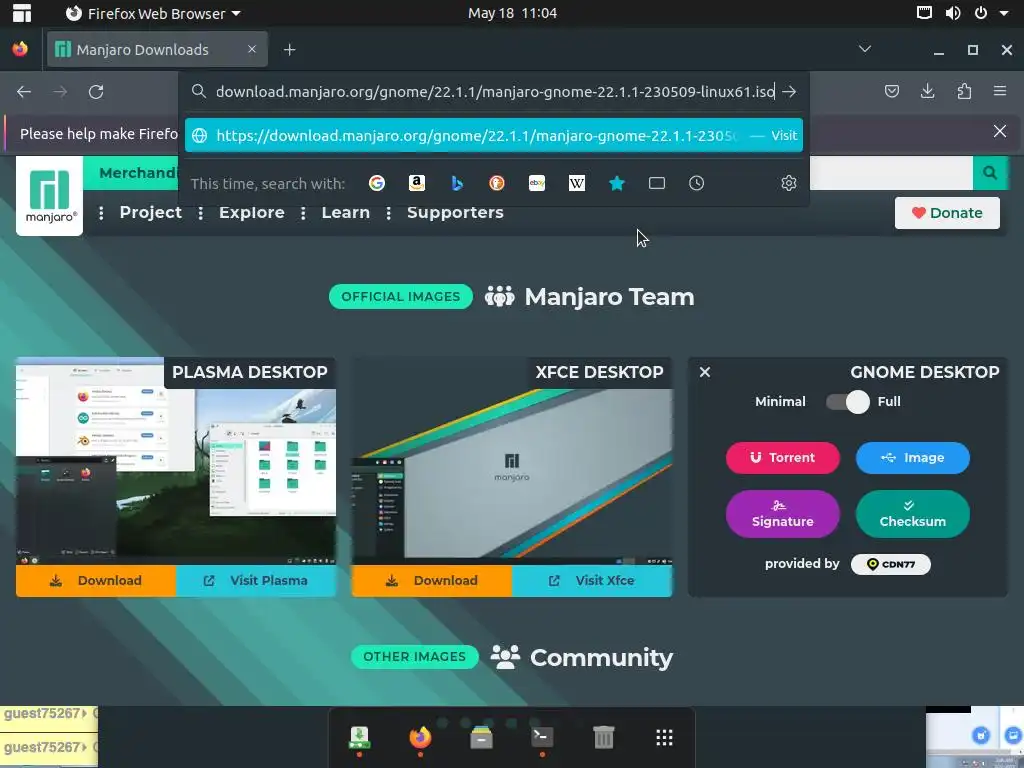Open system menu dropdown arrow

pyautogui.click(x=1004, y=13)
